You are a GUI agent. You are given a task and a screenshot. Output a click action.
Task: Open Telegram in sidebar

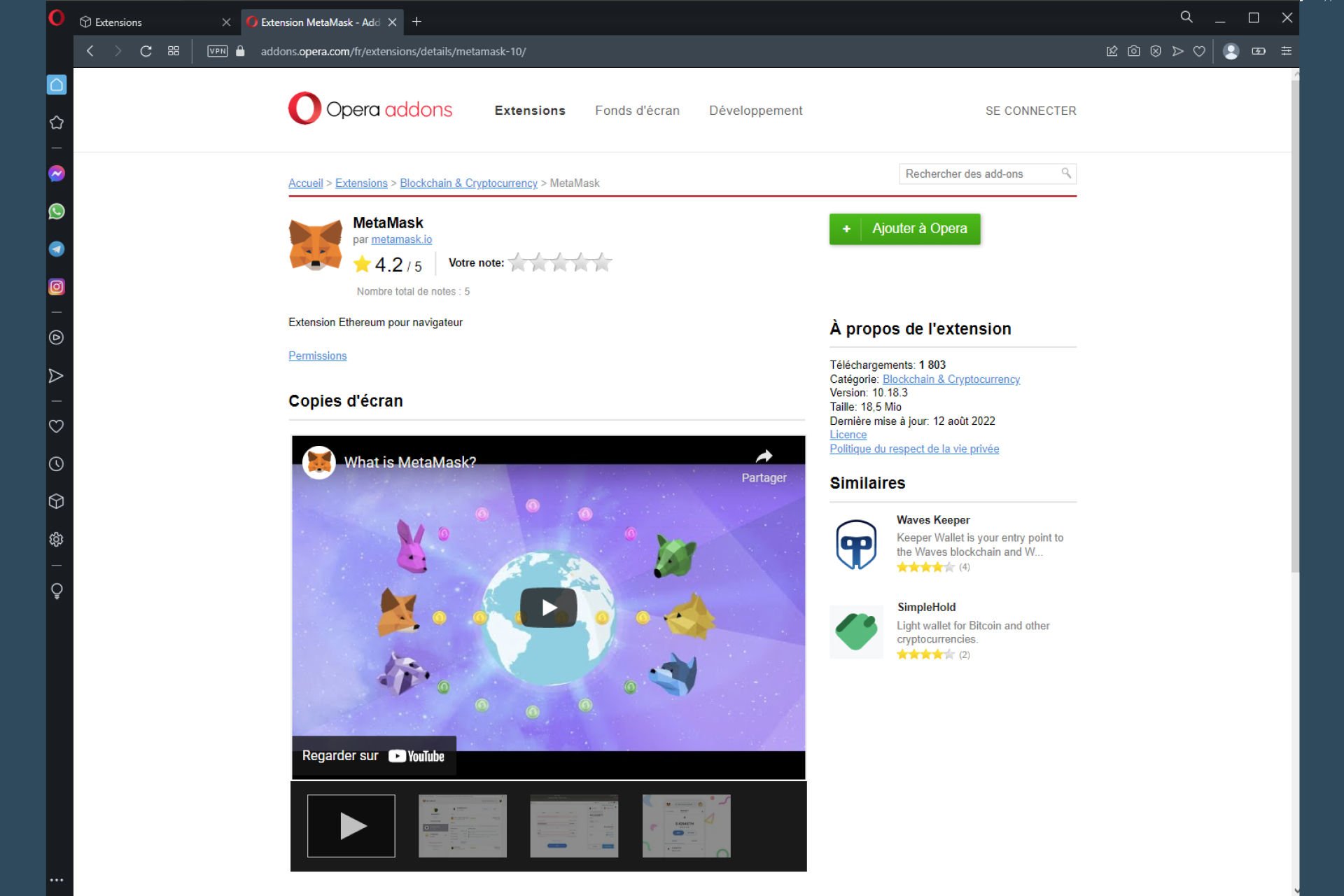[57, 249]
